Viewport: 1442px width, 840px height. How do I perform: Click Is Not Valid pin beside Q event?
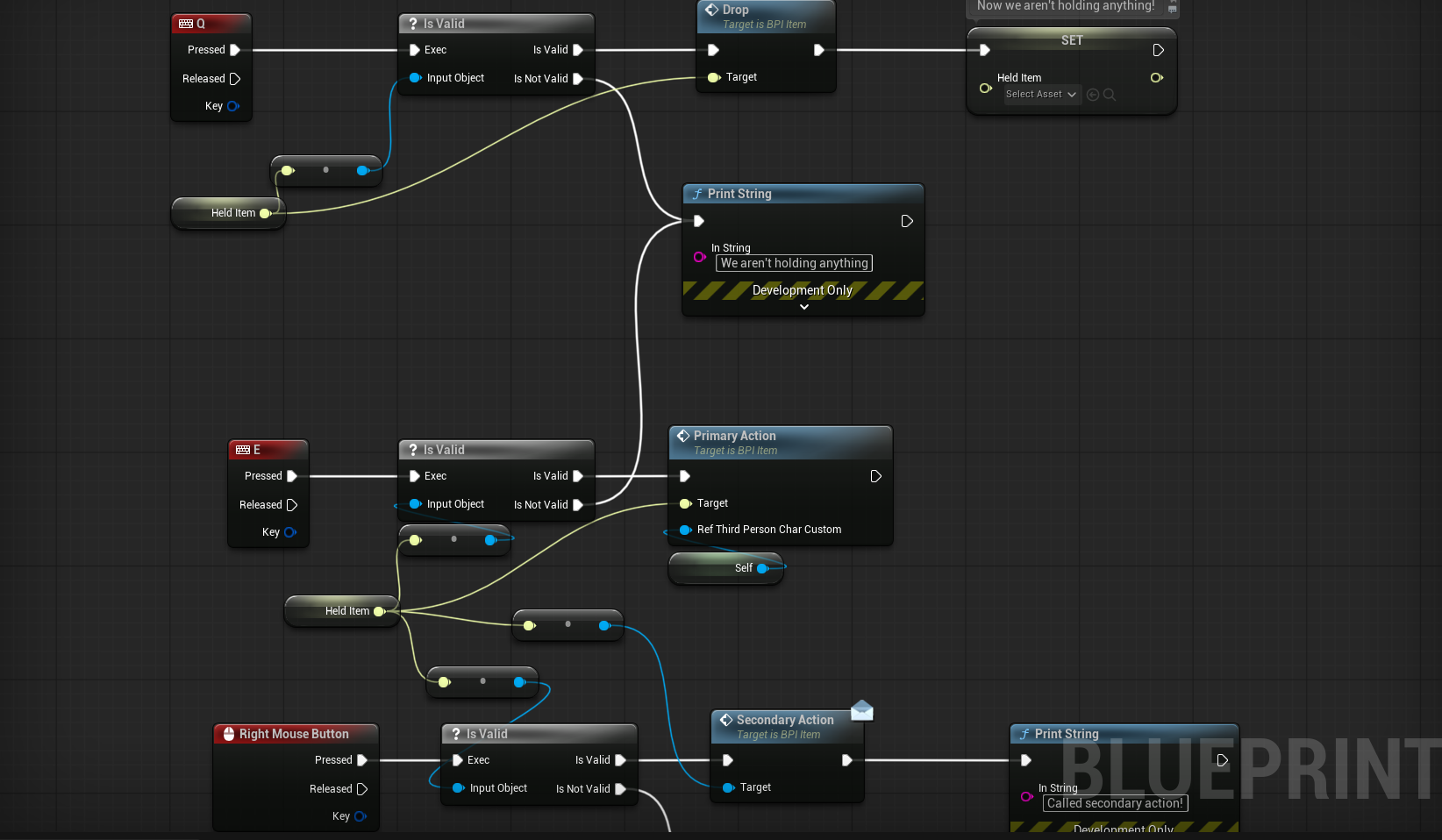tap(578, 79)
